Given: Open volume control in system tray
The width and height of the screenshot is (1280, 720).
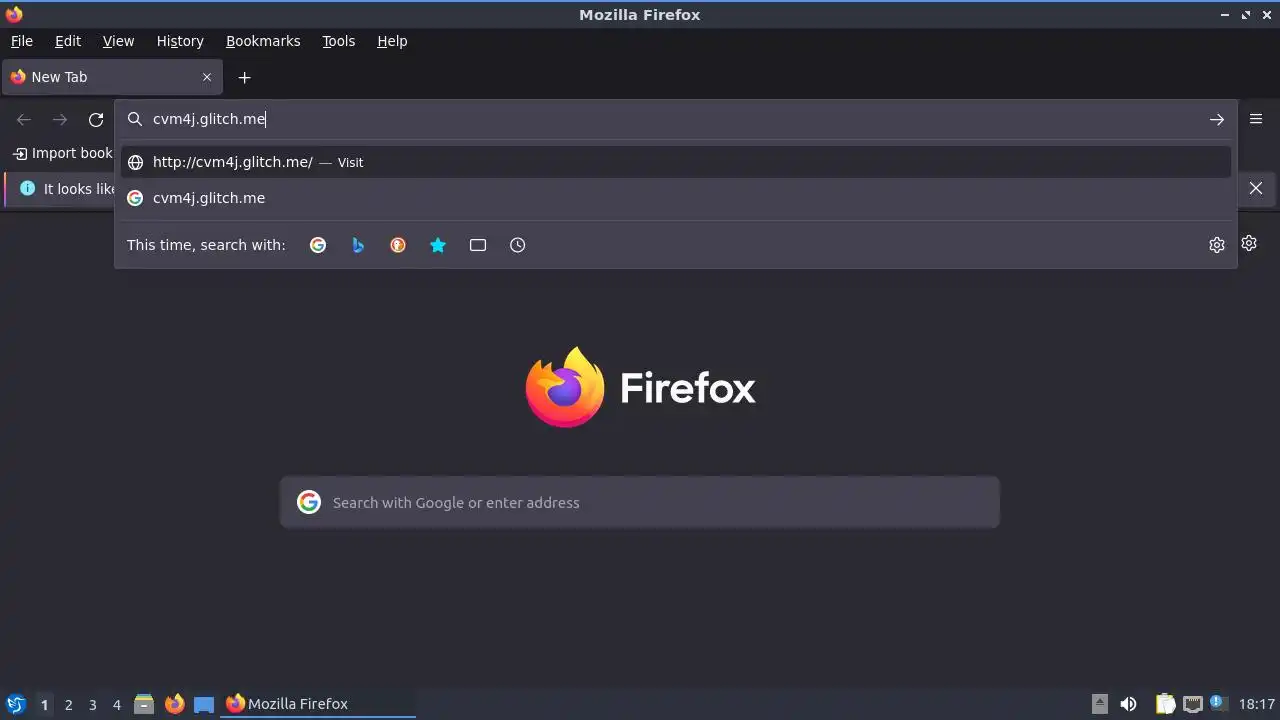Looking at the screenshot, I should coord(1128,704).
